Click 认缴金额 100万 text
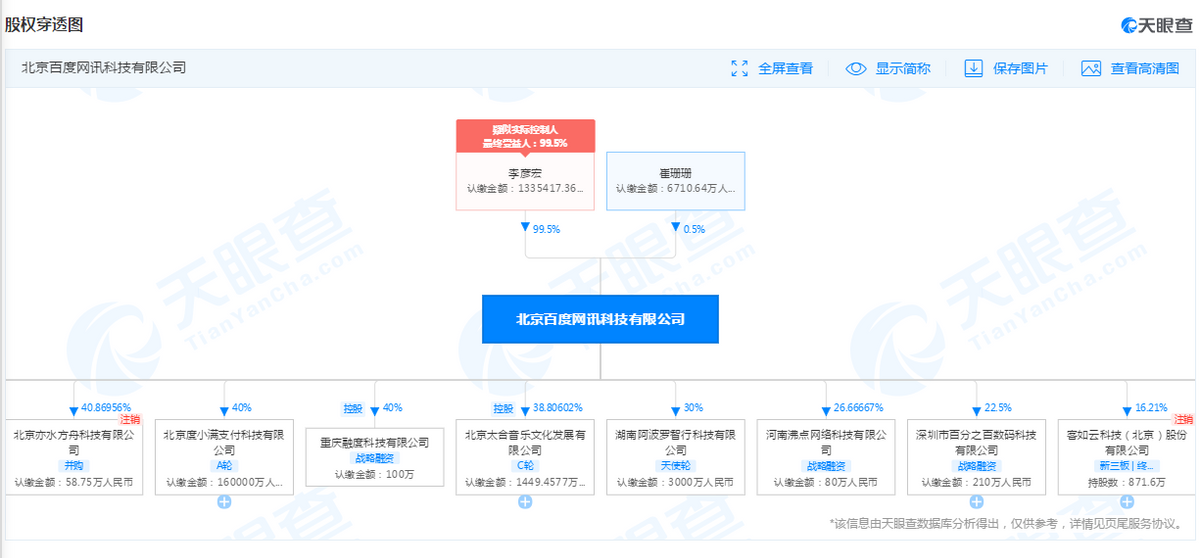Image resolution: width=1200 pixels, height=558 pixels. [x=374, y=474]
